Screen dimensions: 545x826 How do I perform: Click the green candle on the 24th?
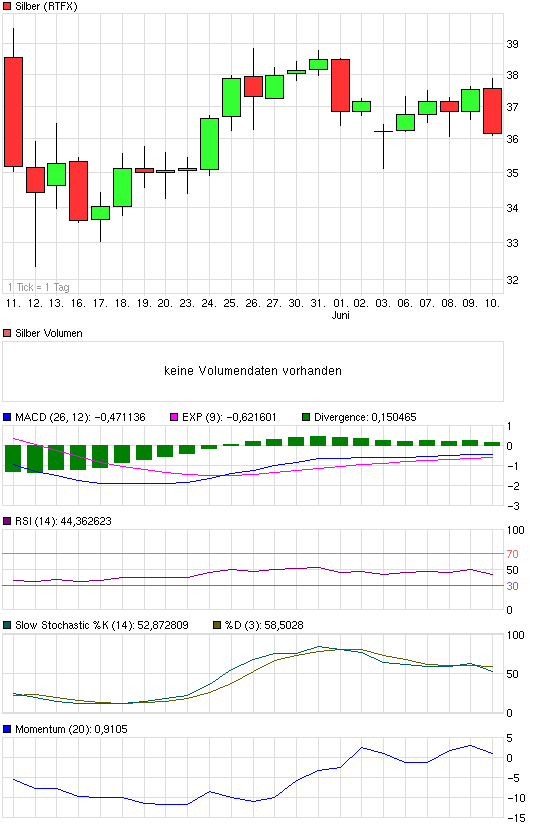pyautogui.click(x=210, y=144)
